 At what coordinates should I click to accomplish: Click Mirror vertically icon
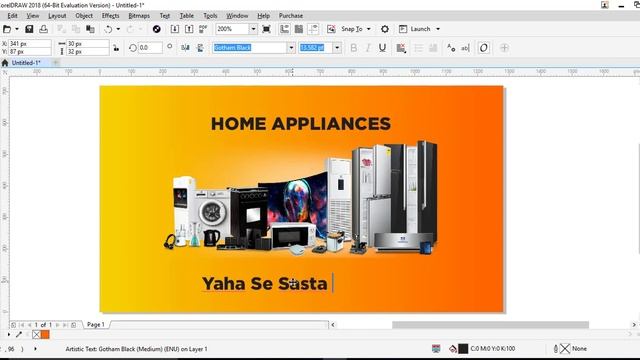pos(200,48)
